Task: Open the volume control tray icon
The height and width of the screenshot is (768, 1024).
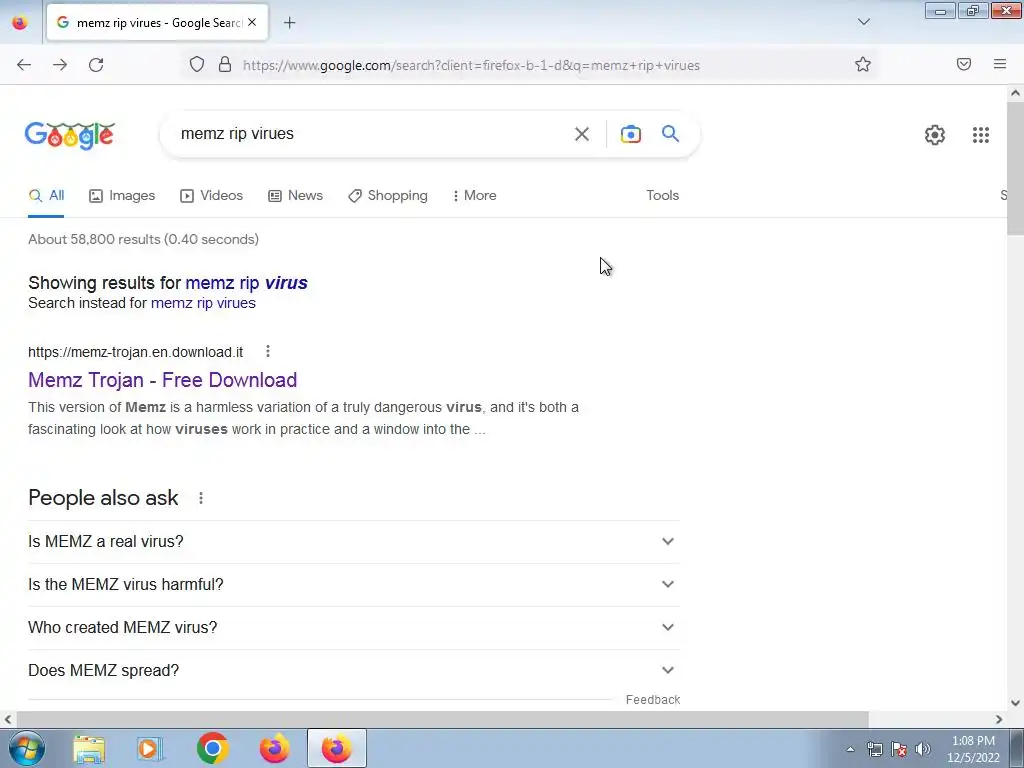Action: pos(922,749)
